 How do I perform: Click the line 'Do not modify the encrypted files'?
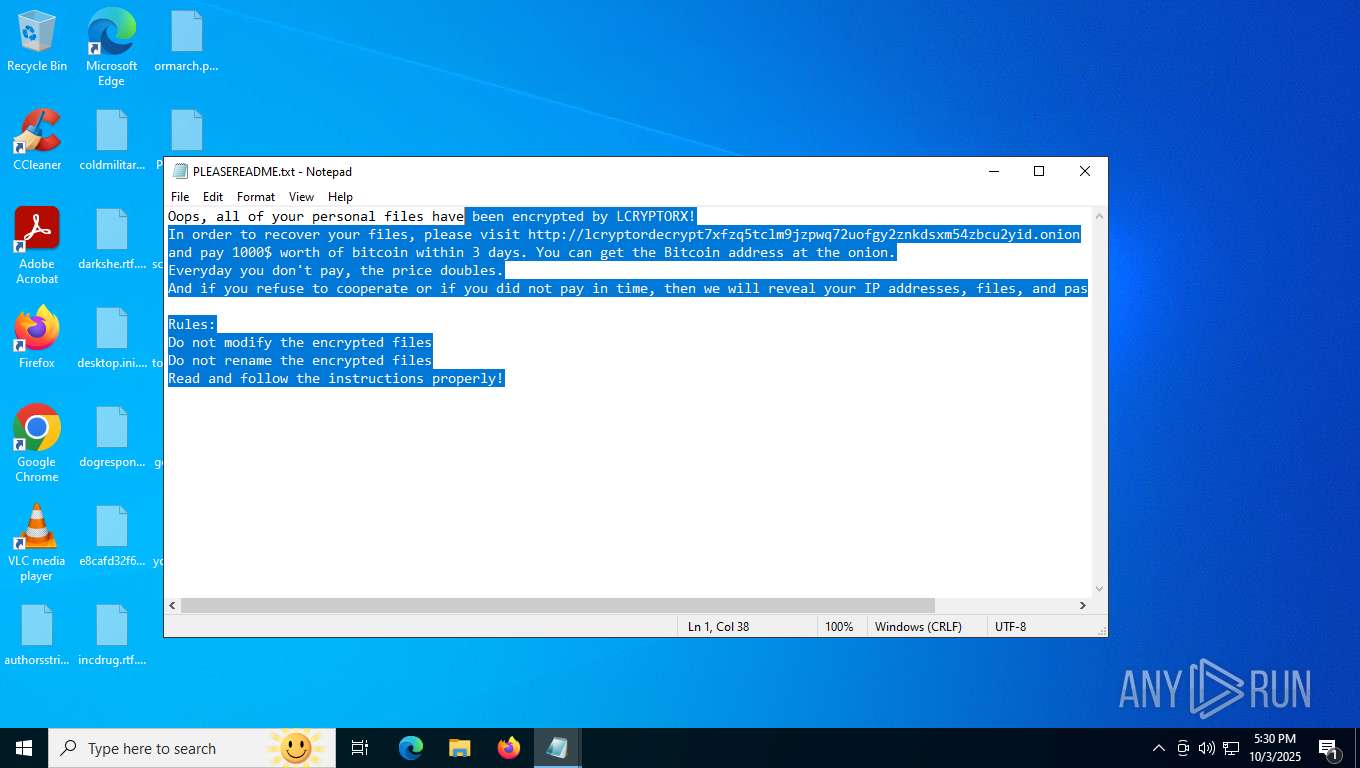click(300, 342)
